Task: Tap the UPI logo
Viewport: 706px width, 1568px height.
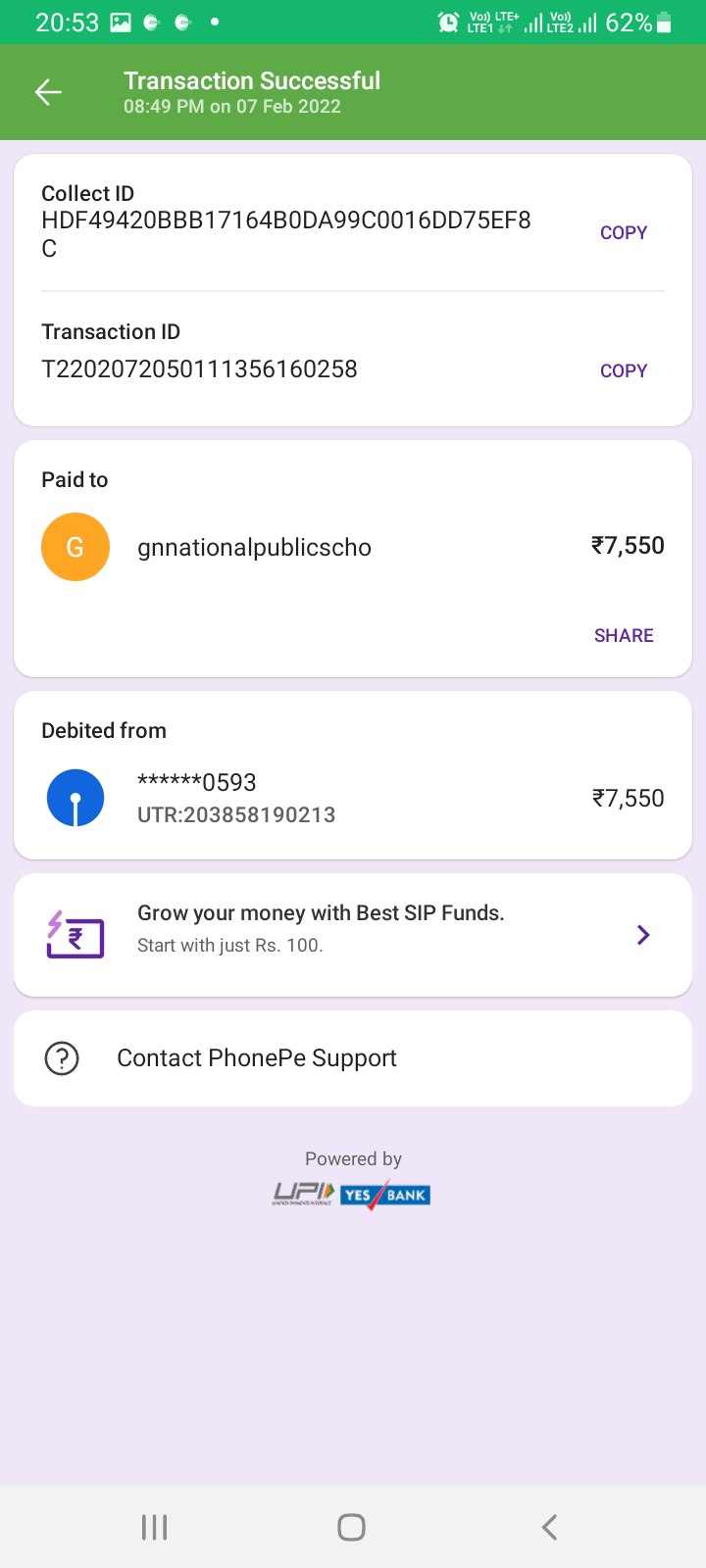Action: coord(303,1194)
